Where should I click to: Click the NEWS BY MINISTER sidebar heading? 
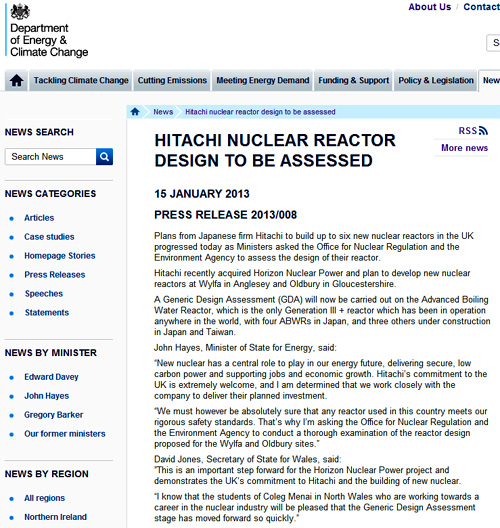[x=51, y=353]
